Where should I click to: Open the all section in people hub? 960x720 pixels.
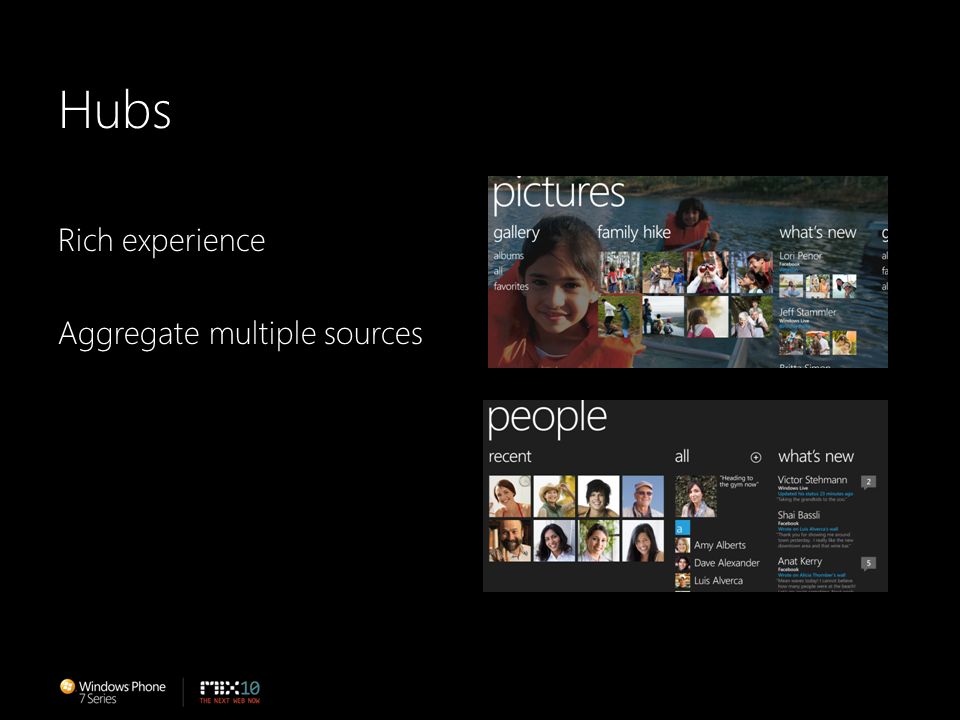pos(682,456)
